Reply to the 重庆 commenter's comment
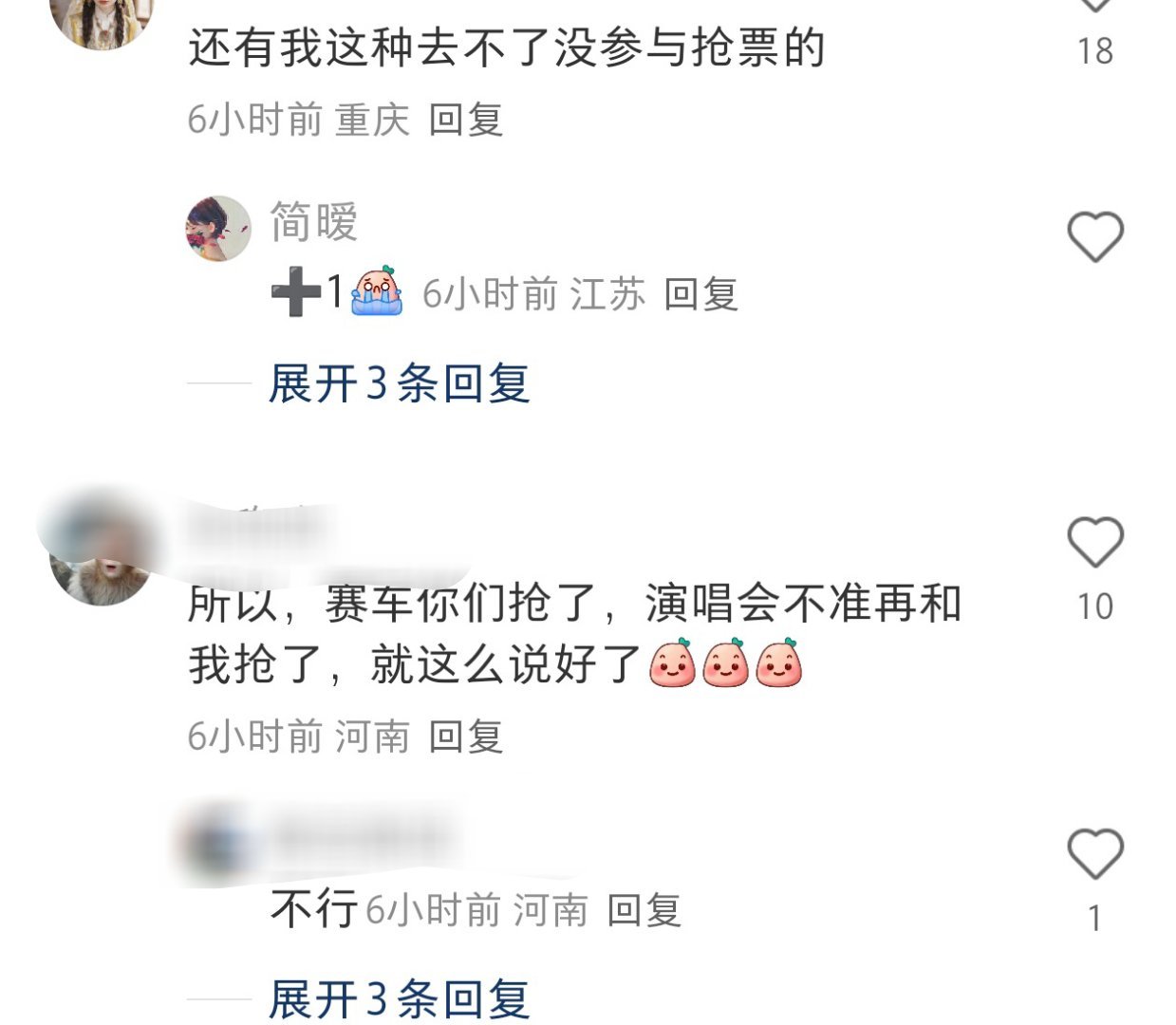This screenshot has height=1025, width=1176. coord(465,121)
